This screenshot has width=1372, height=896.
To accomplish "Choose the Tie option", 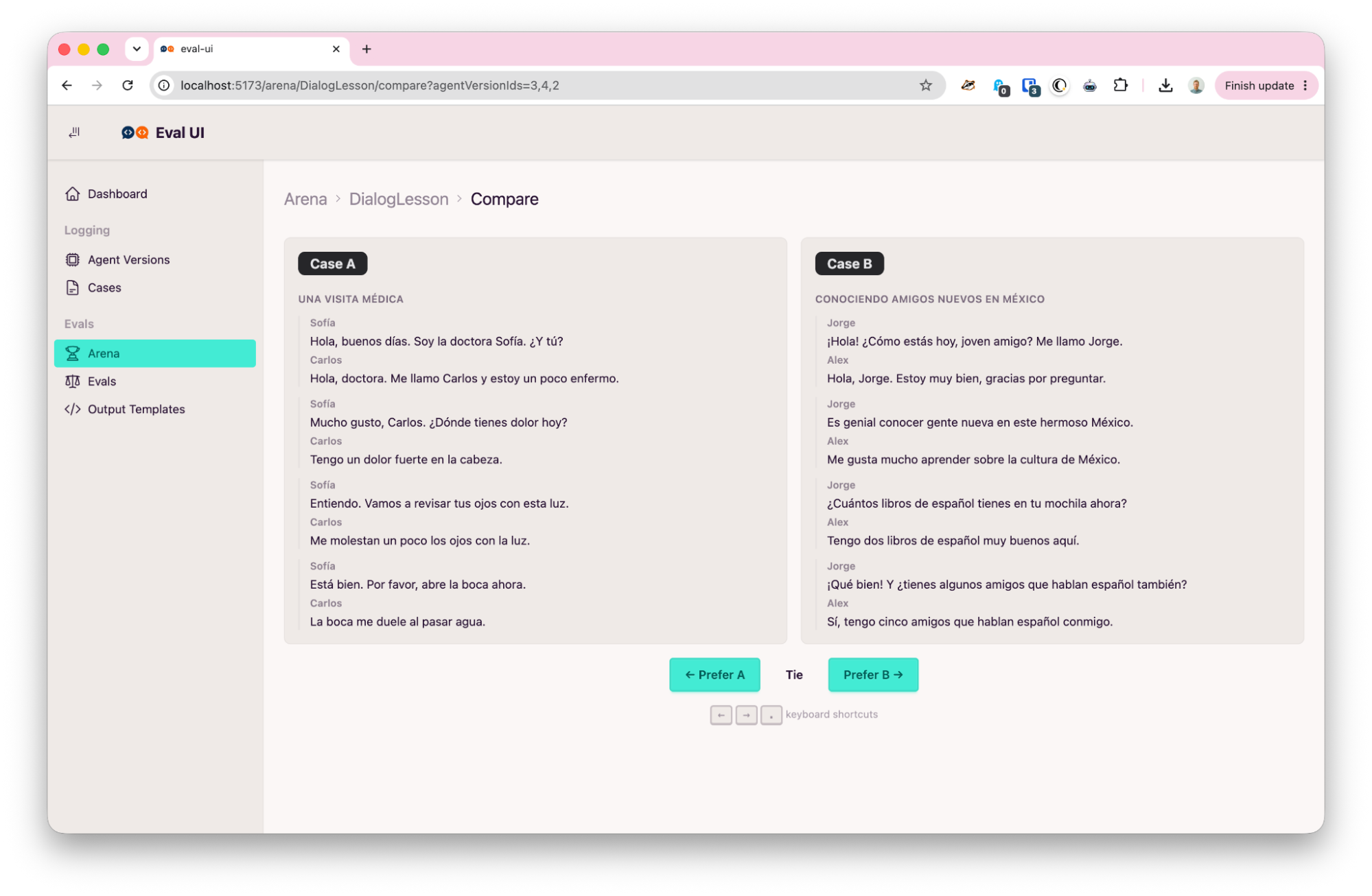I will click(x=794, y=674).
